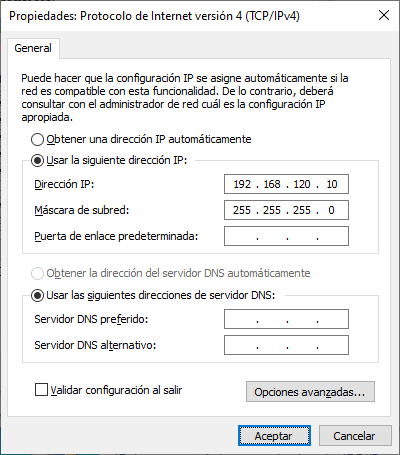
Task: Click the Servidor DNS alternativo field
Action: click(x=286, y=345)
